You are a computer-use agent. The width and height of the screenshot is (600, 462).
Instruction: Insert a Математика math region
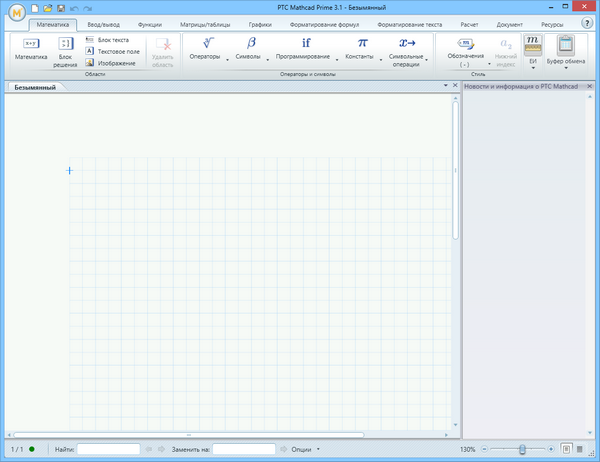[31, 48]
